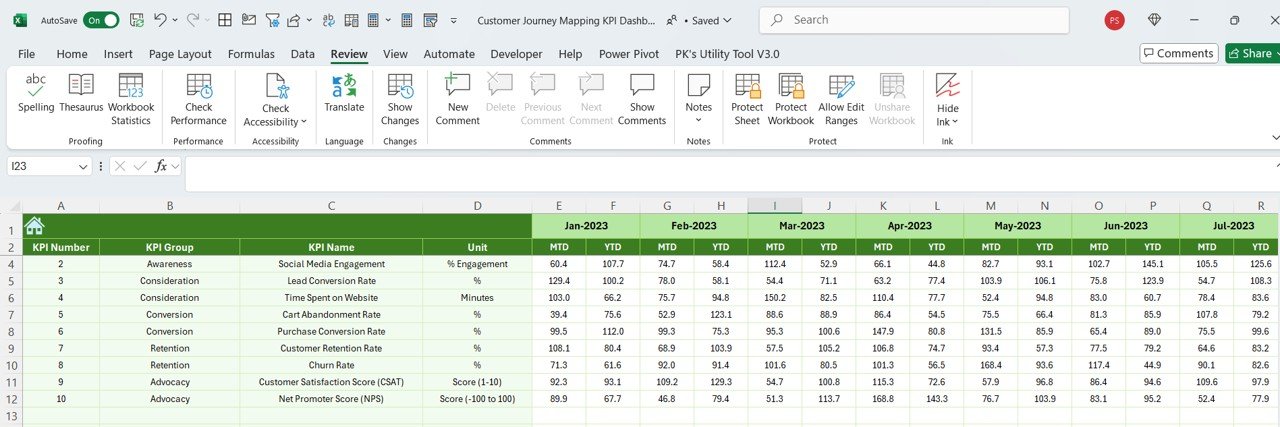Select row 7 header

(11, 315)
